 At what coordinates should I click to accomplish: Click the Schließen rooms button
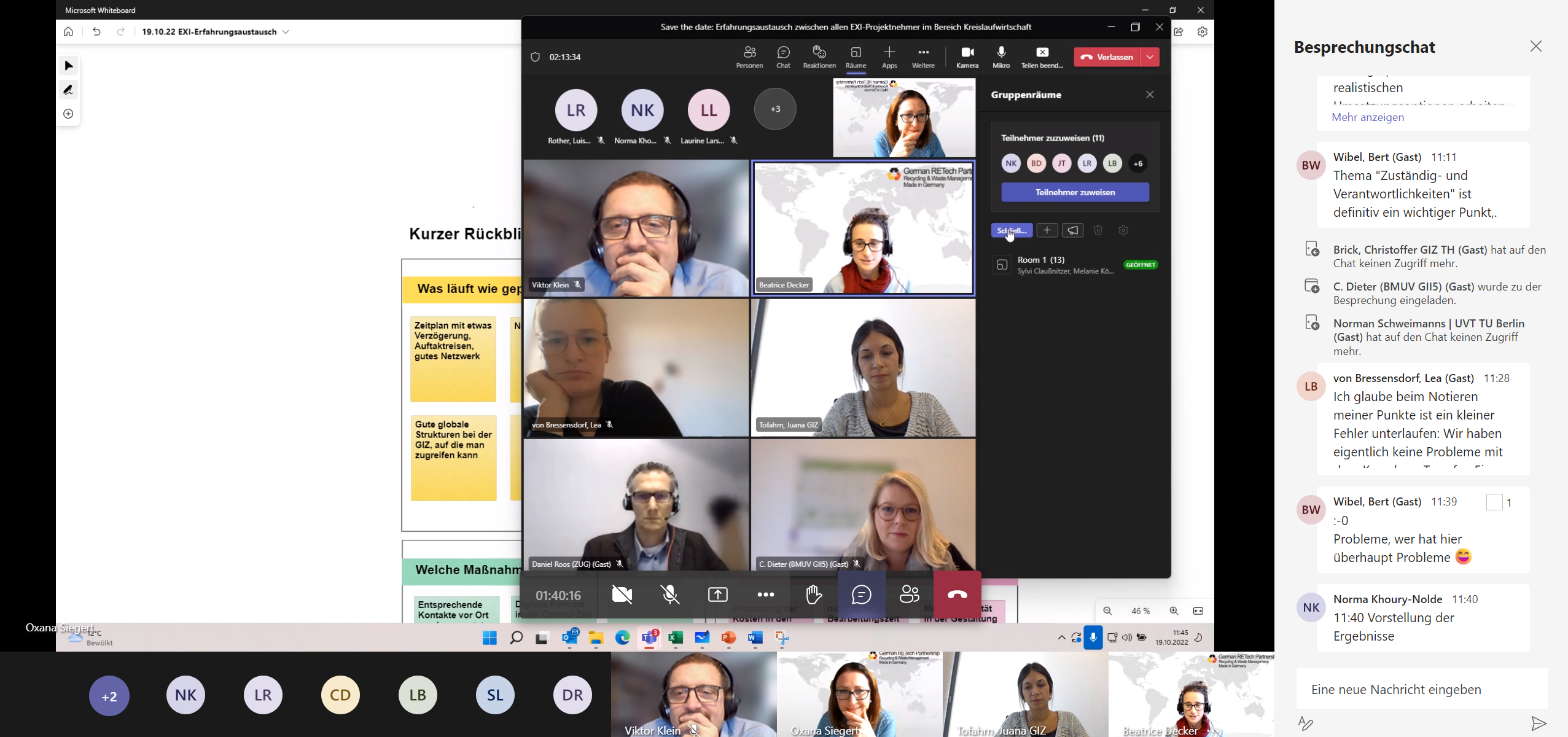(1012, 230)
